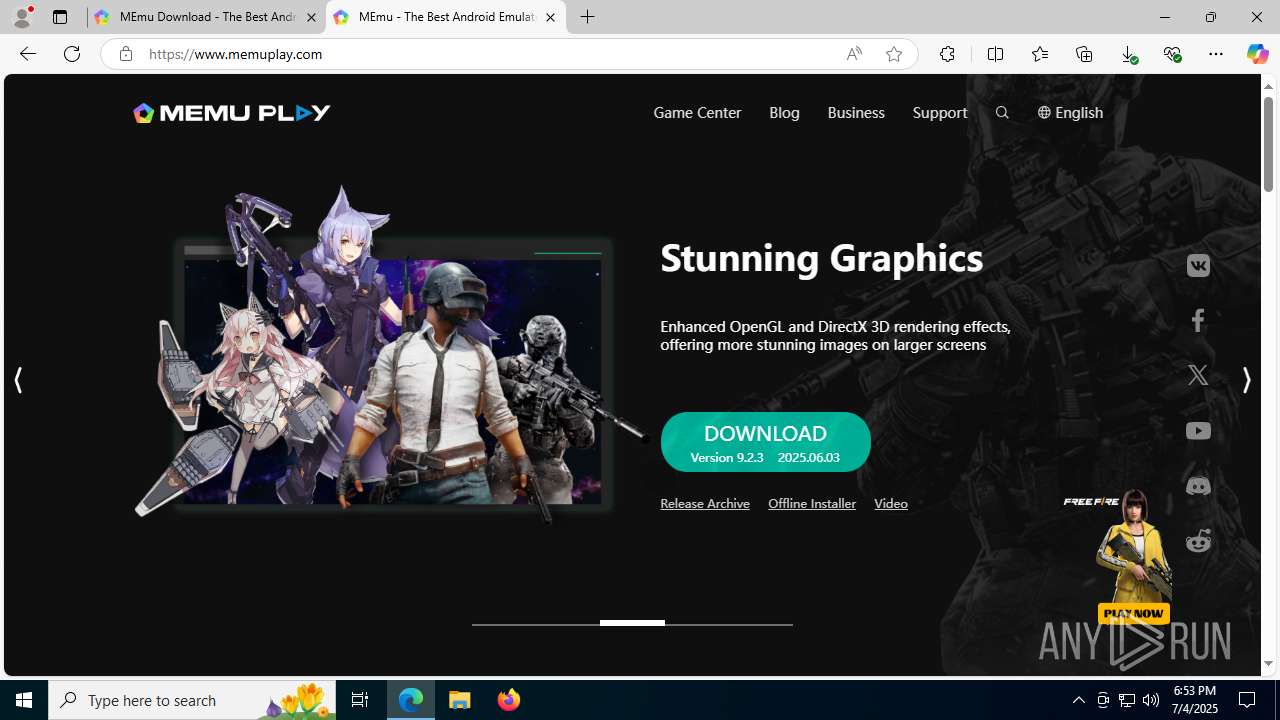Screen dimensions: 1280x720
Task: Open the Game Center menu
Action: (x=697, y=113)
